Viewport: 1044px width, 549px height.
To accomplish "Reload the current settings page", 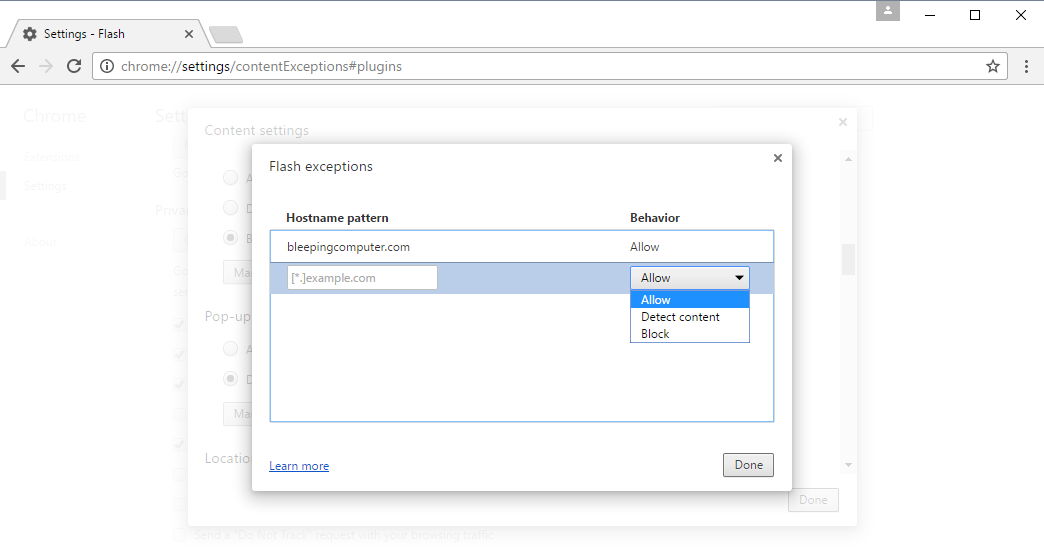I will click(74, 66).
